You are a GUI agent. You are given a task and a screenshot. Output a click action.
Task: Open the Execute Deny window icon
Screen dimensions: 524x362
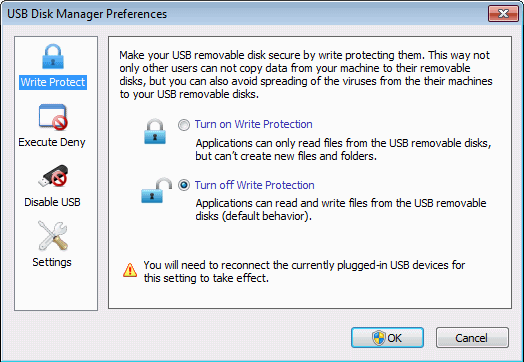click(53, 117)
